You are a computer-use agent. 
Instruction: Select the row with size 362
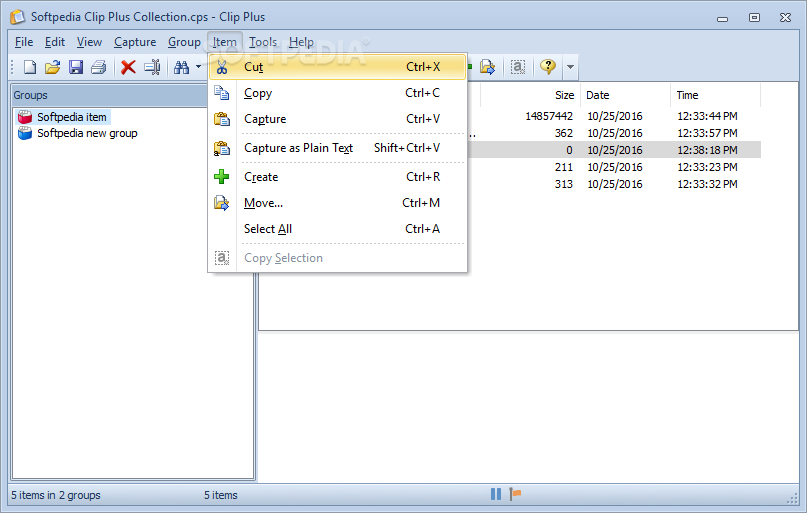(614, 133)
